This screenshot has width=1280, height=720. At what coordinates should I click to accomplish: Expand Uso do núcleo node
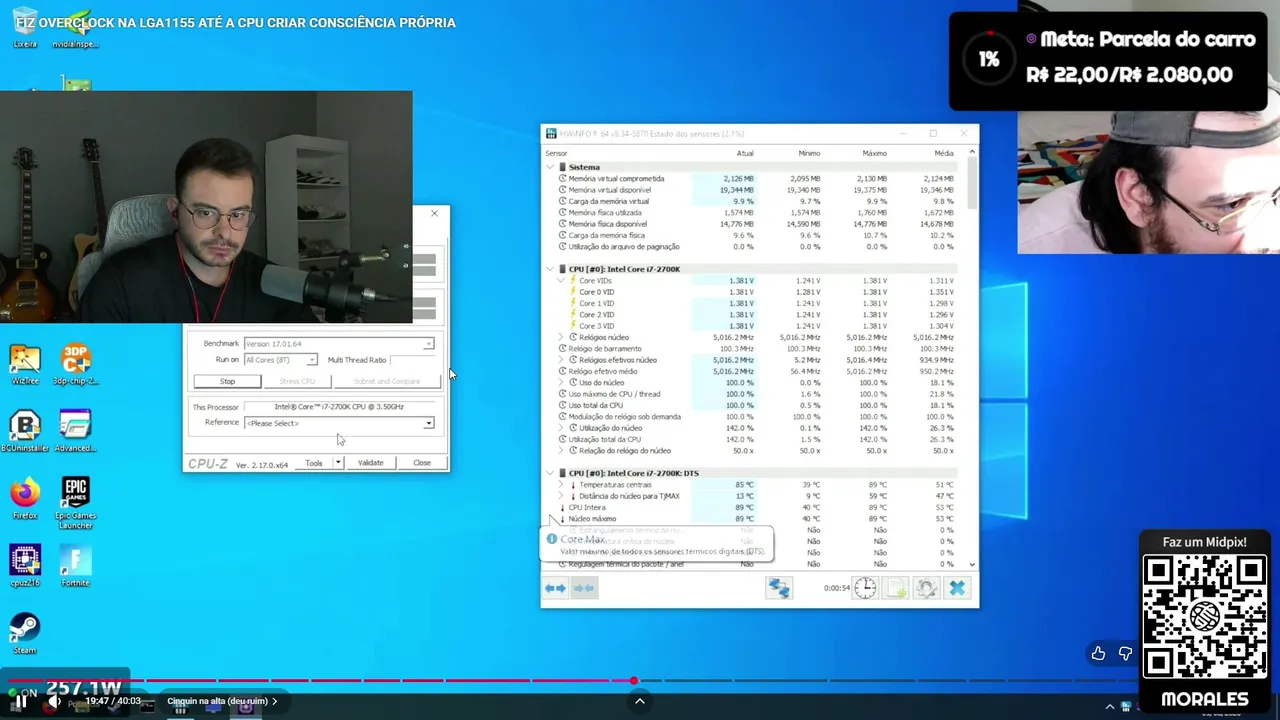561,382
